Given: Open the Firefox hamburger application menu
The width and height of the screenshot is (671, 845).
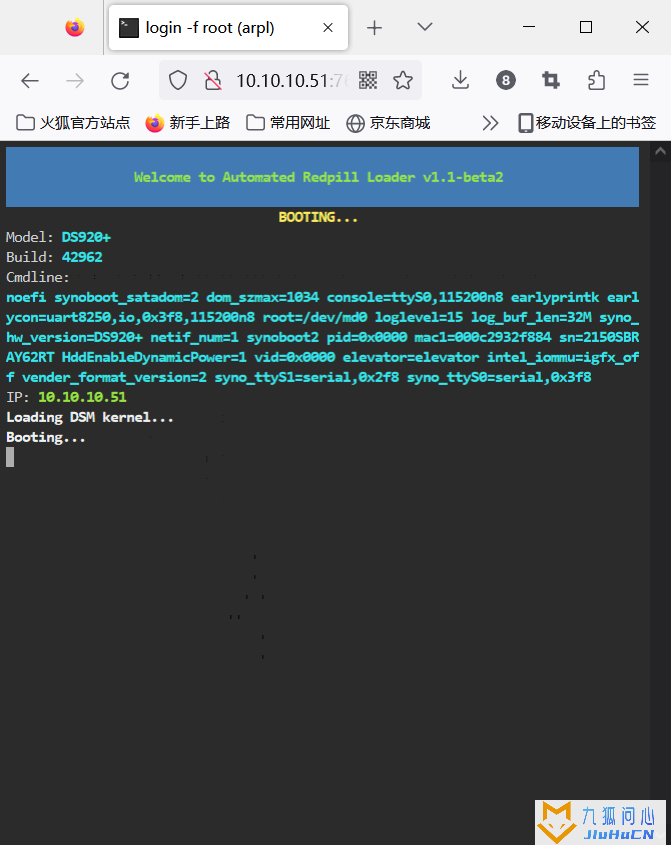Looking at the screenshot, I should (x=641, y=80).
